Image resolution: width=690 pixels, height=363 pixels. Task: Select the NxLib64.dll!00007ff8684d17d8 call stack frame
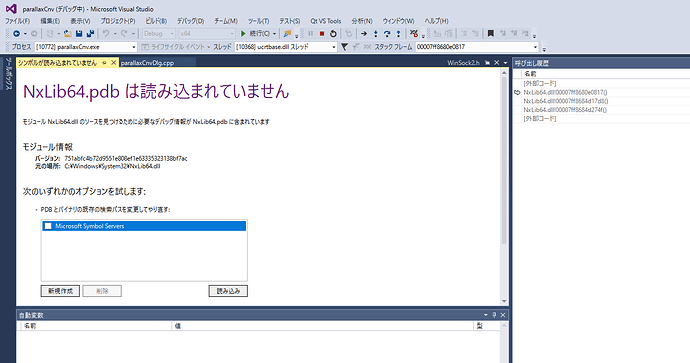565,101
